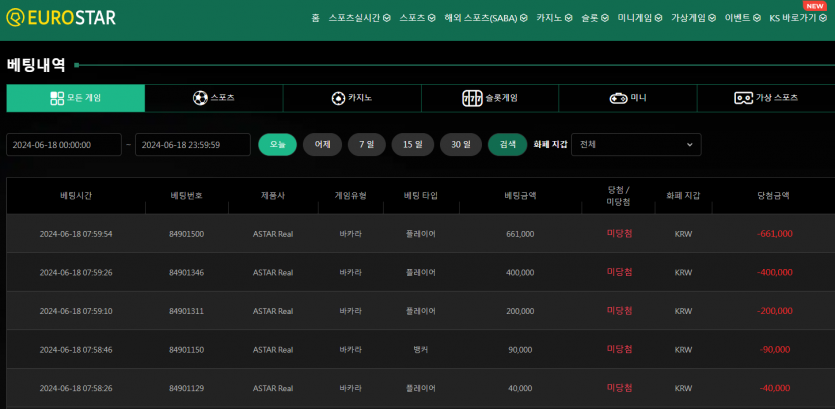Expand the 이벤트 menu
Image resolution: width=835 pixels, height=409 pixels.
(x=742, y=18)
